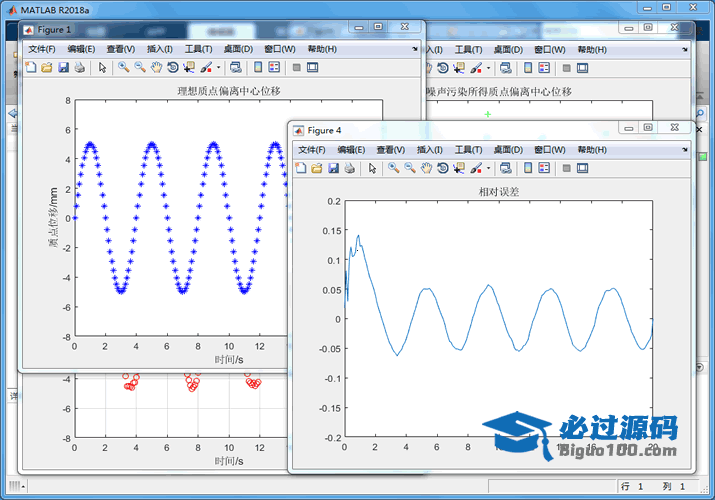Click Link Plot icon in Figure 1 toolbar

click(x=235, y=67)
